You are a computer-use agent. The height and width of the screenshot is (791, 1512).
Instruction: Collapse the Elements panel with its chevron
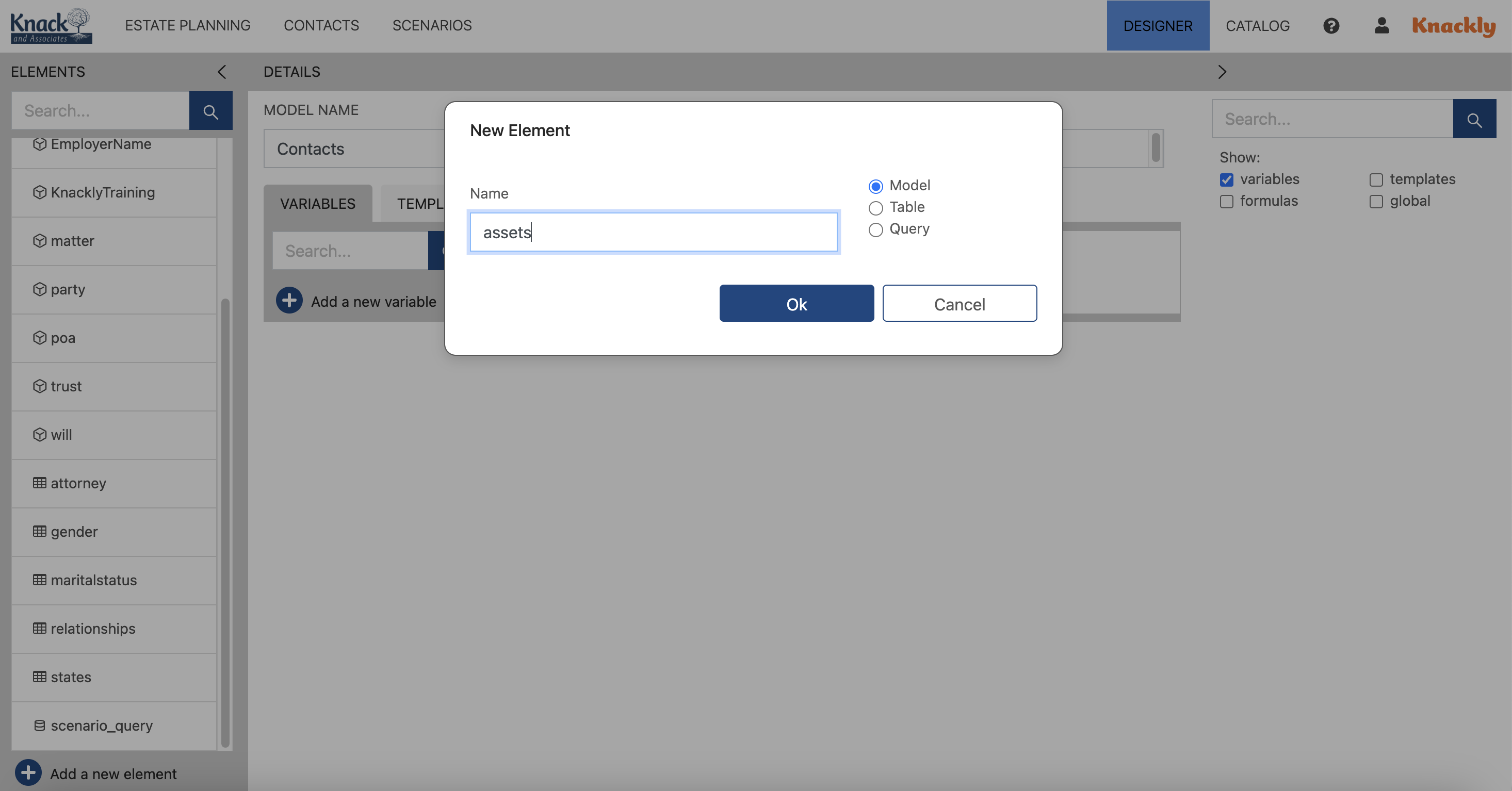(x=221, y=72)
